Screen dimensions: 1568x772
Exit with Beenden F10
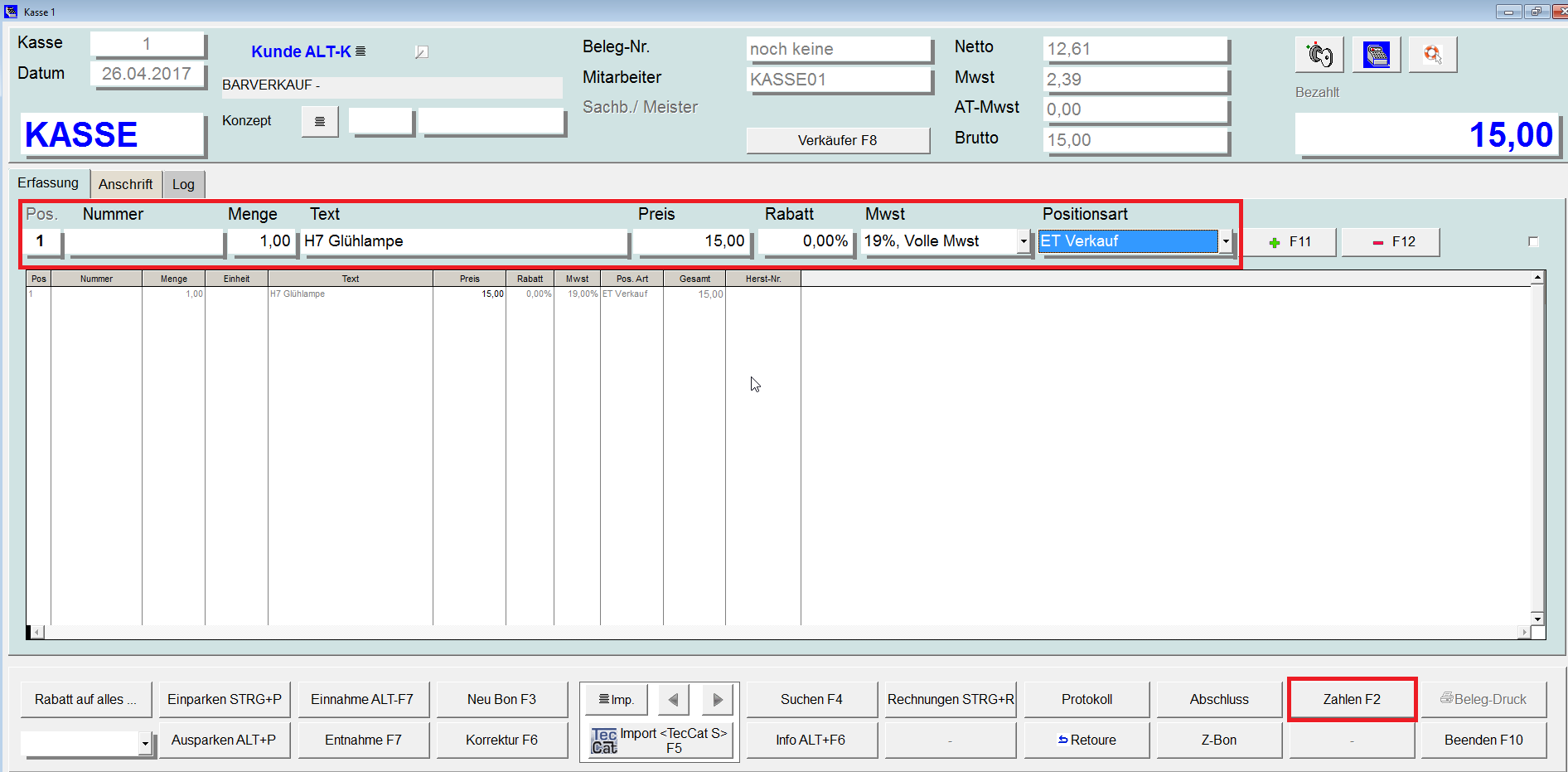point(1483,740)
